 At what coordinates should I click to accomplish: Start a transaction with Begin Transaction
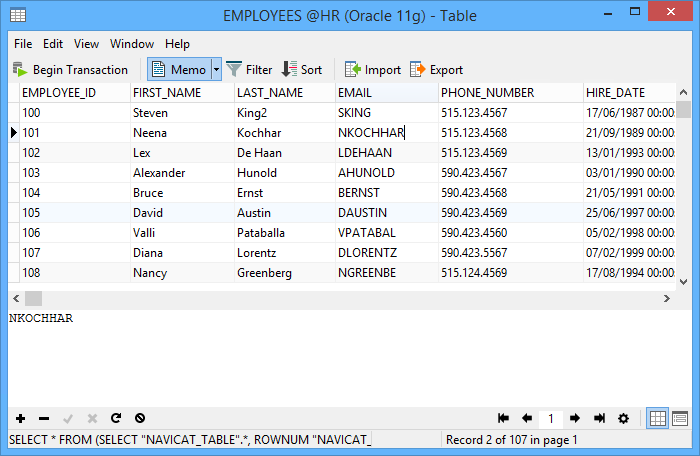[70, 70]
